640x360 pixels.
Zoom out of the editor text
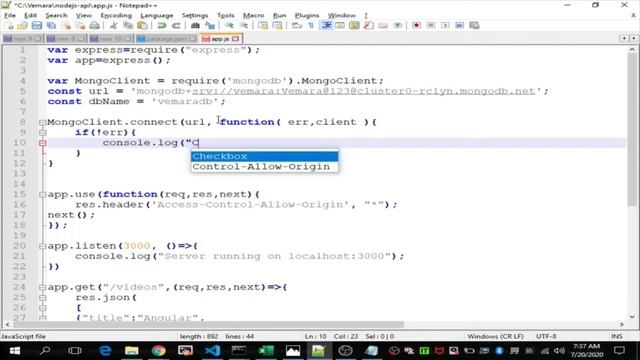point(244,26)
